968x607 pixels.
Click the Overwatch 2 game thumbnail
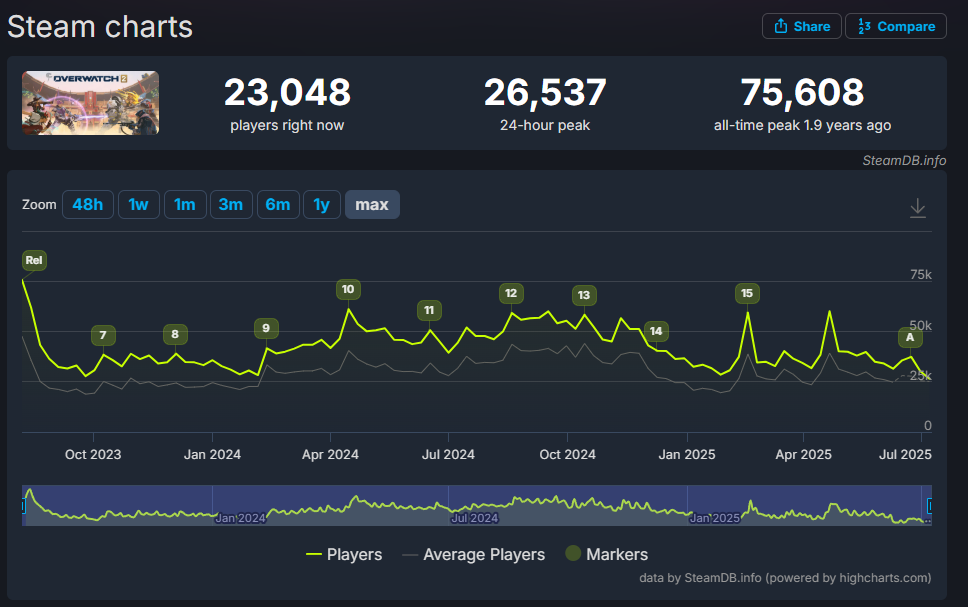tap(91, 103)
